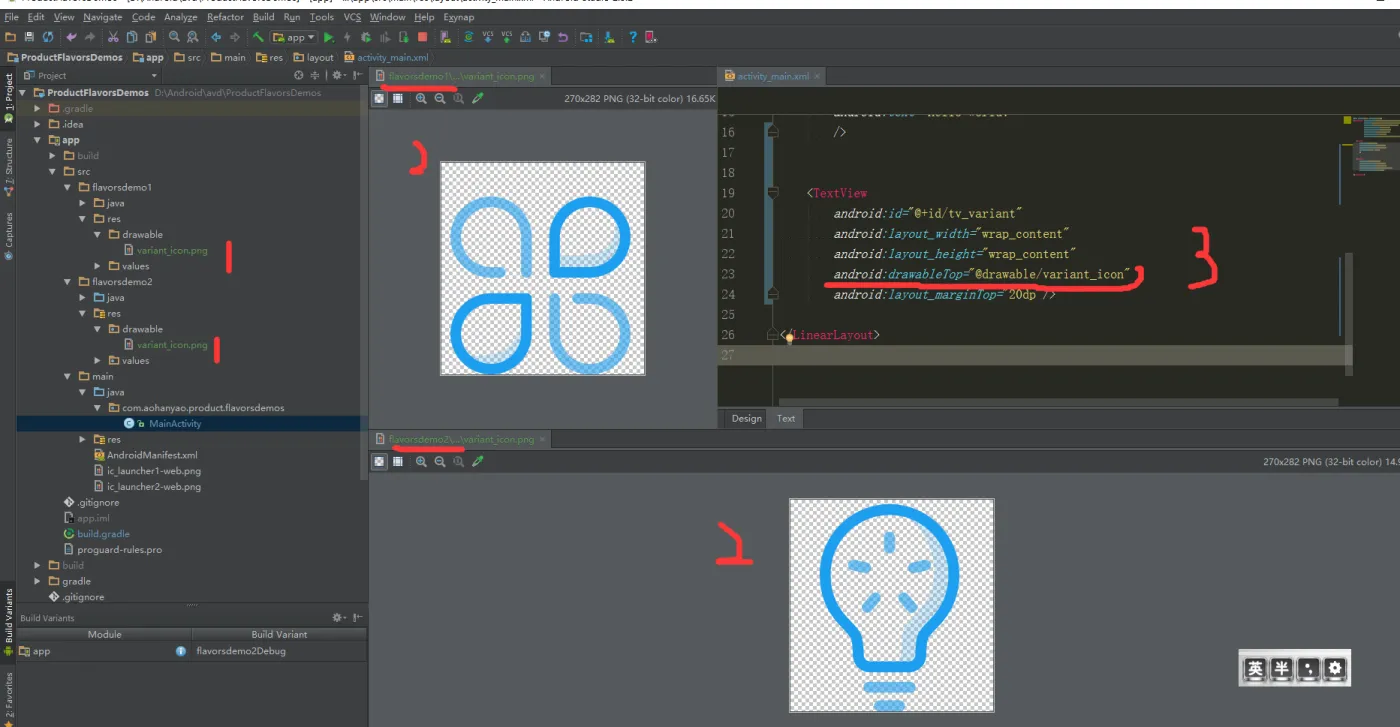
Task: Click the 英 language button in IME bar
Action: (x=1254, y=669)
